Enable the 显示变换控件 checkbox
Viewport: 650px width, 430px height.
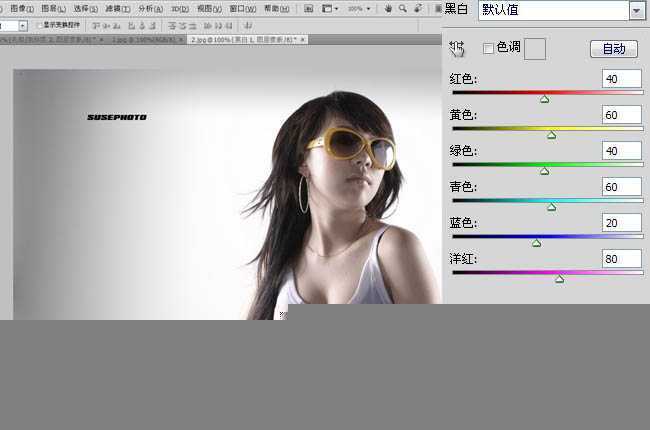point(40,25)
